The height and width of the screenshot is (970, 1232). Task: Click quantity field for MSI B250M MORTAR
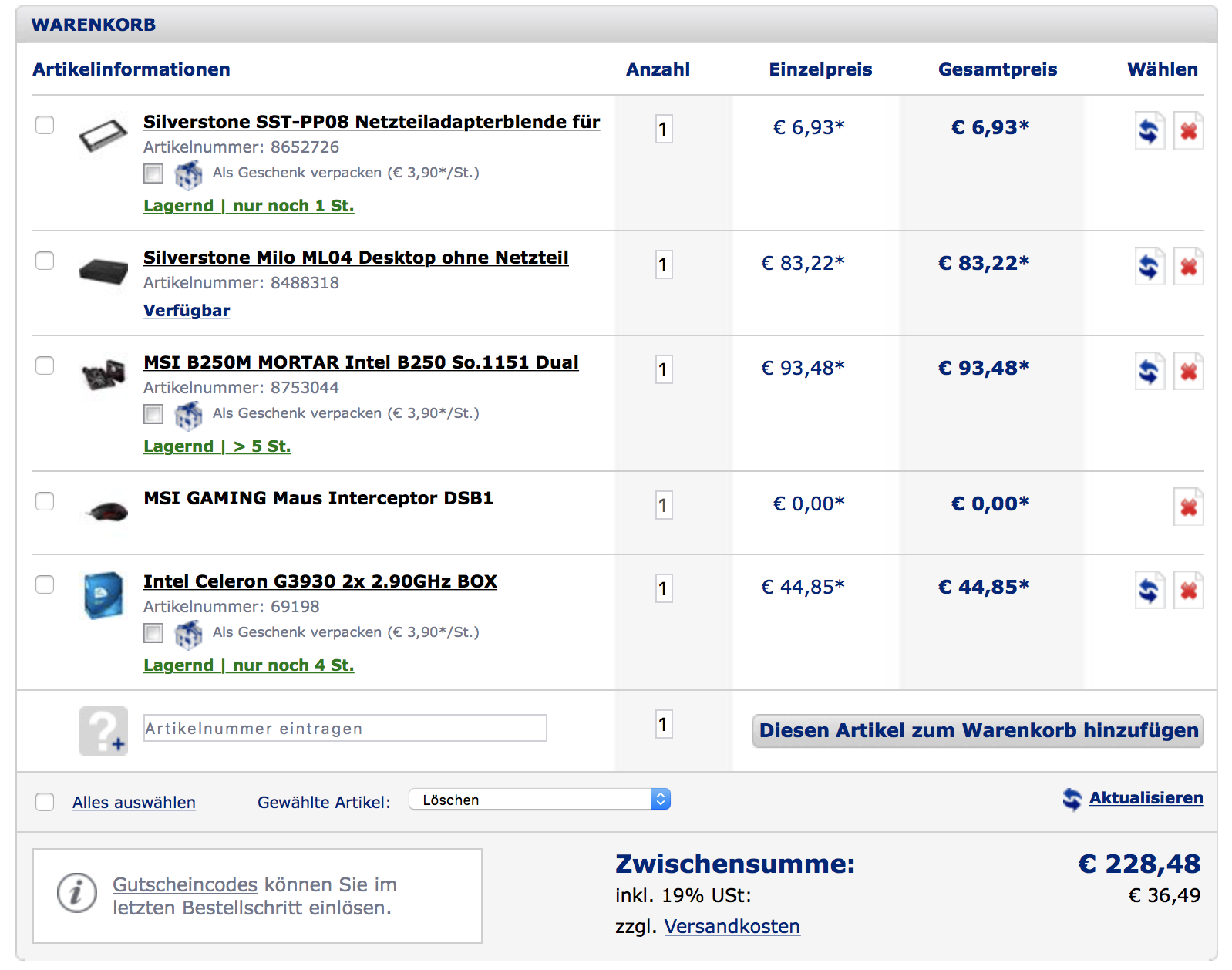[x=663, y=369]
